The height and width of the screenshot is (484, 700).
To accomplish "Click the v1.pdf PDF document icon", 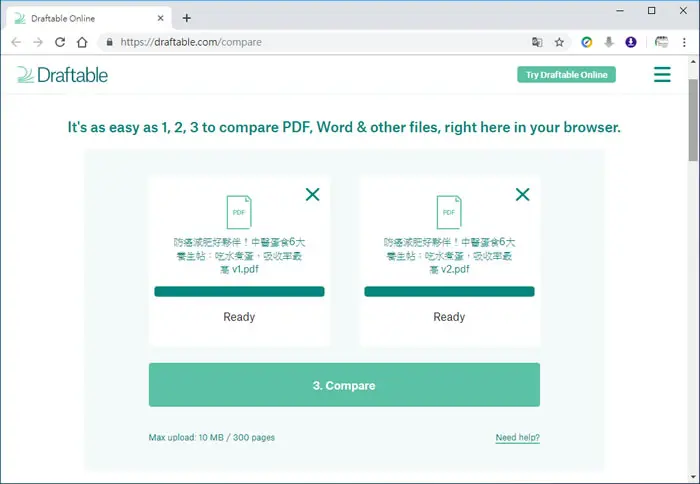I will [239, 212].
